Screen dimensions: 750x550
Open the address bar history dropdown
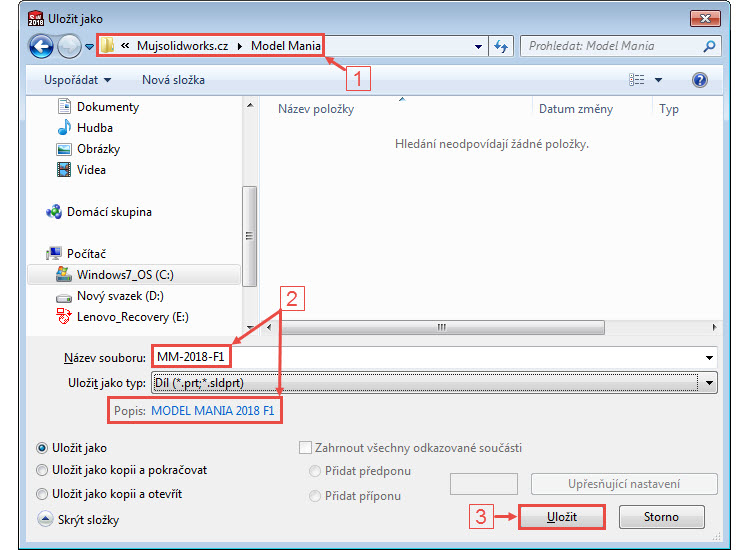(478, 46)
